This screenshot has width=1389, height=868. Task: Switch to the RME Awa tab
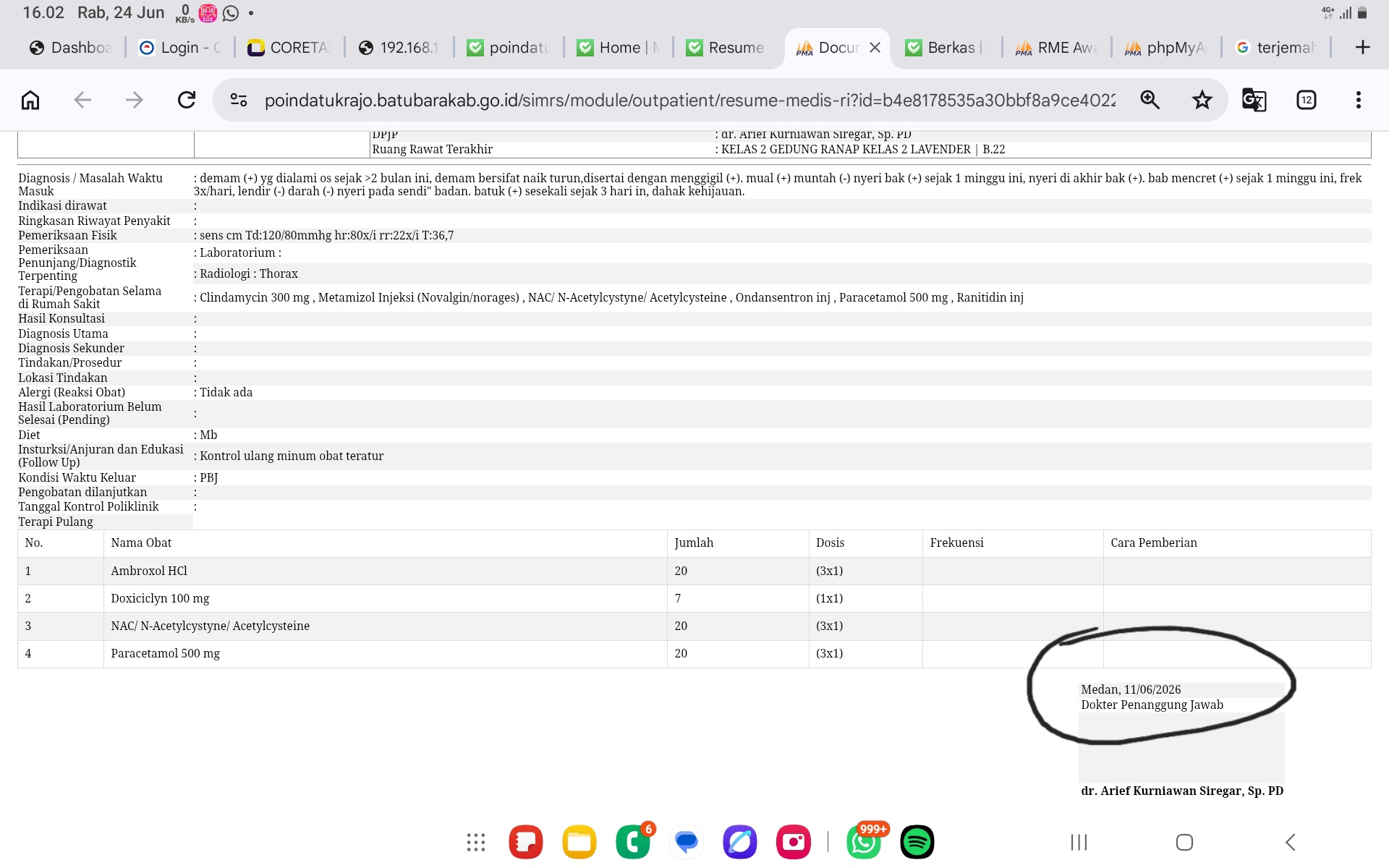1056,48
